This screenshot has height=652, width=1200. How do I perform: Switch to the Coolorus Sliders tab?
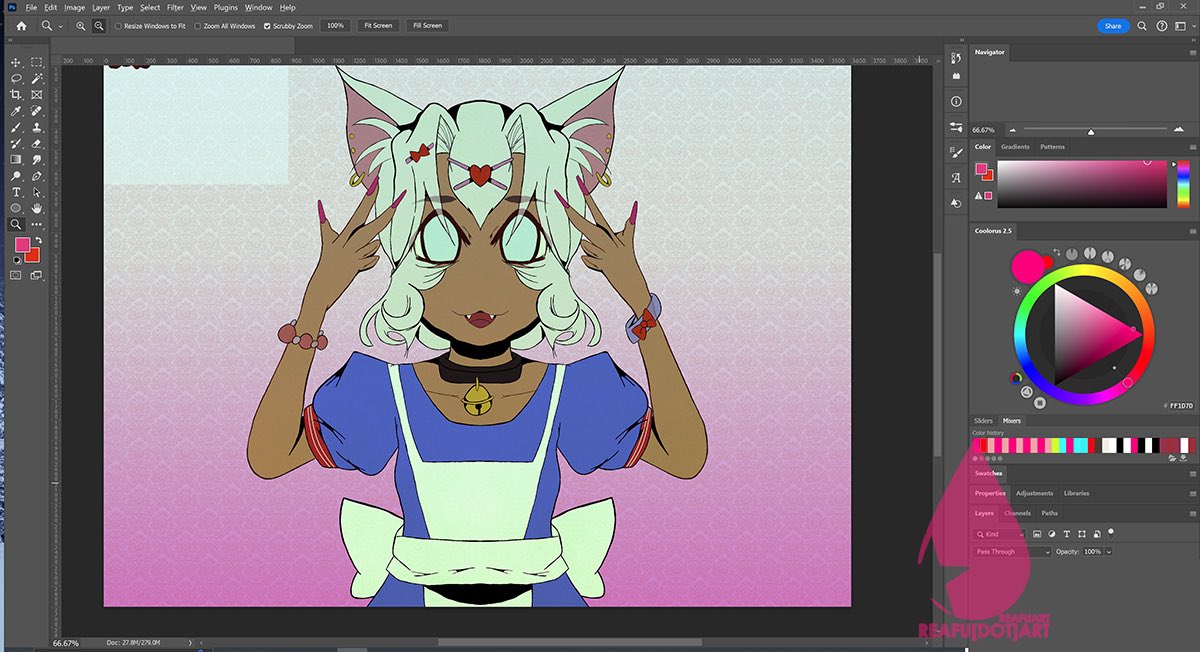(x=984, y=421)
